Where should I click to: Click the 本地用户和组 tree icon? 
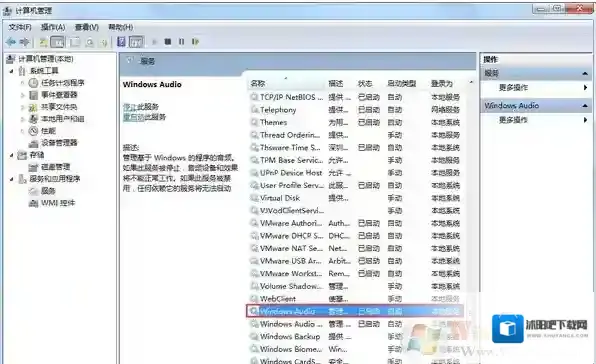[33, 119]
